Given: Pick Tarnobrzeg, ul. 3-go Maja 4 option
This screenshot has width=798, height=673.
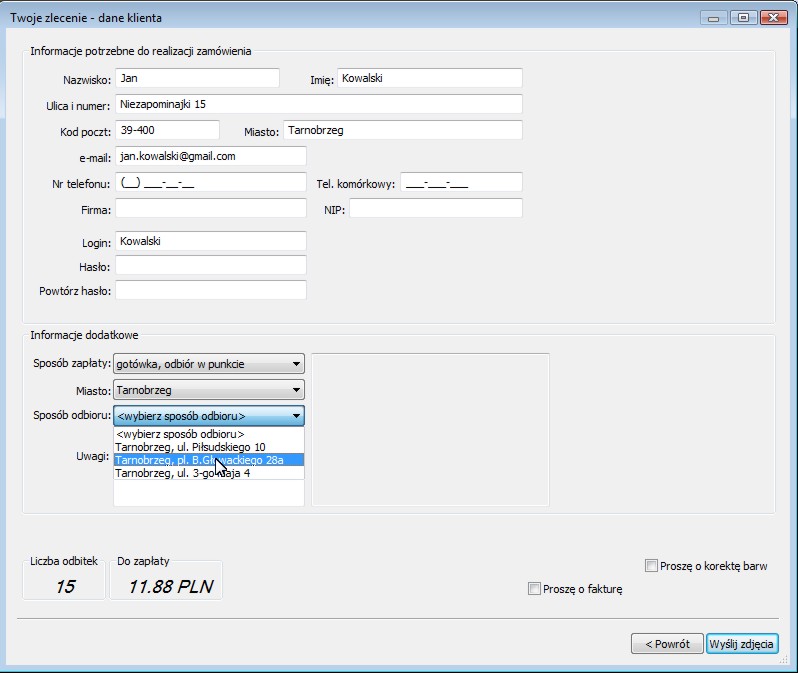Looking at the screenshot, I should pos(208,473).
